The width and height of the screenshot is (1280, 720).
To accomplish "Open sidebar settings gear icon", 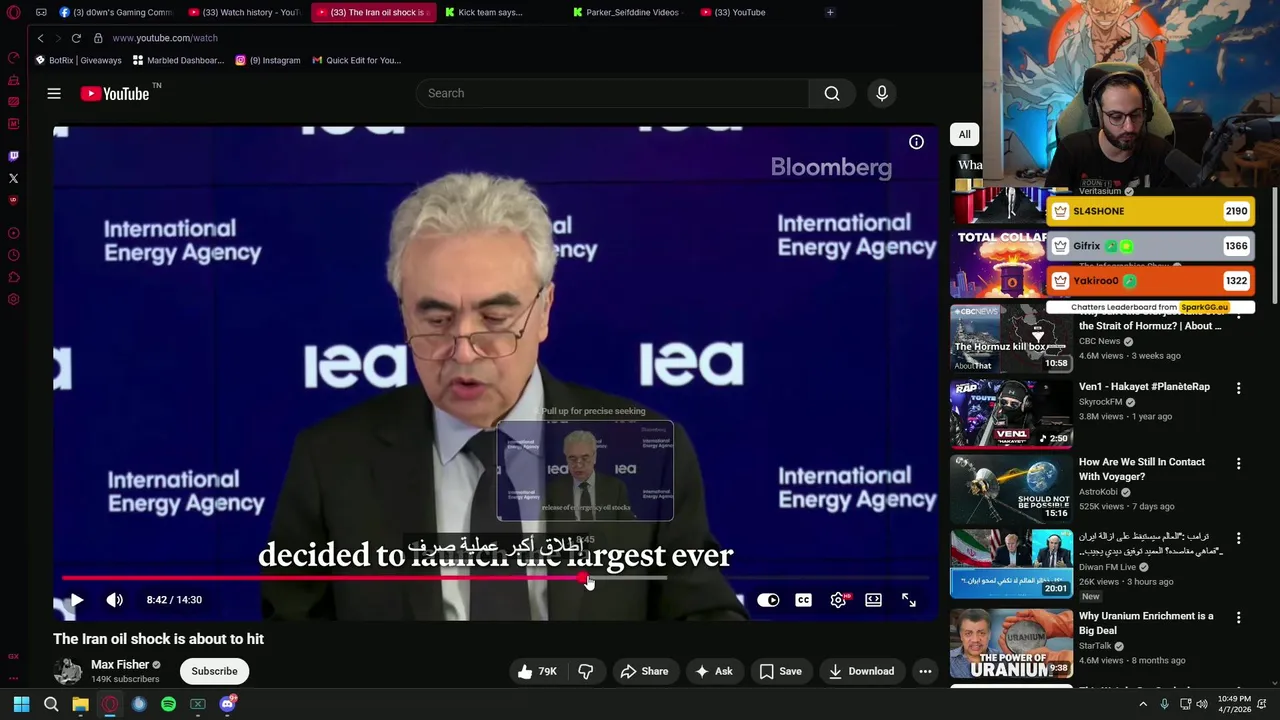I will [x=13, y=299].
